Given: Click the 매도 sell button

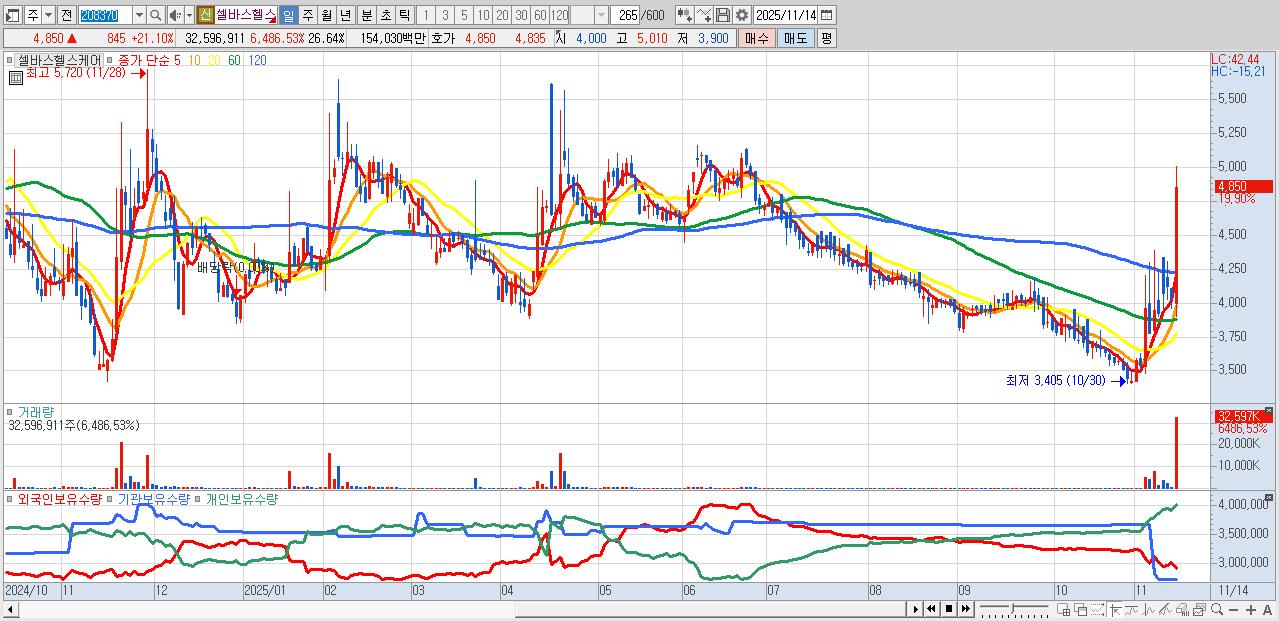Looking at the screenshot, I should [795, 38].
